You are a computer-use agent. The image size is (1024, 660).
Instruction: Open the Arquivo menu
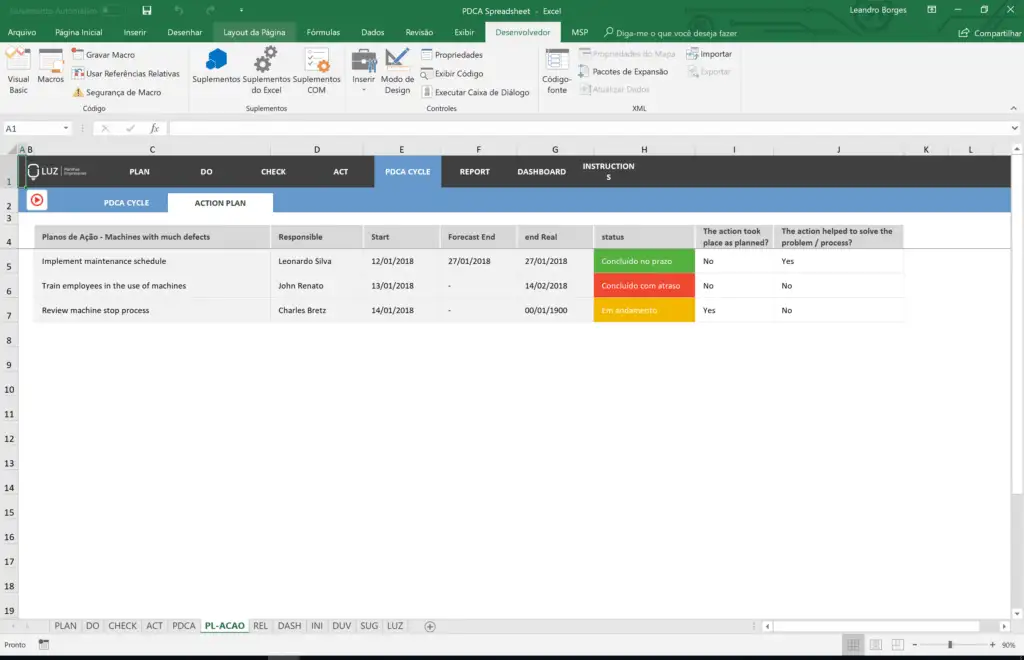[x=22, y=32]
